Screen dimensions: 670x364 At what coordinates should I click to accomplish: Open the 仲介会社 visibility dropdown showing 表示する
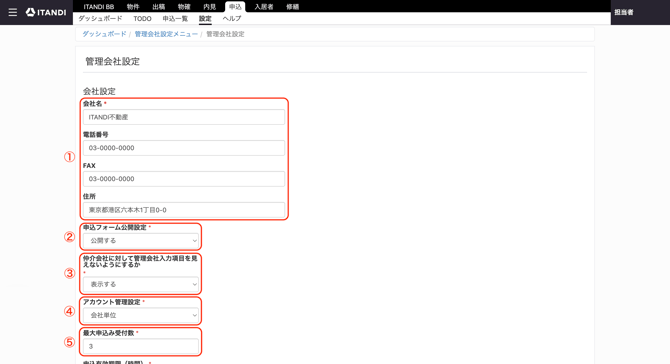141,284
